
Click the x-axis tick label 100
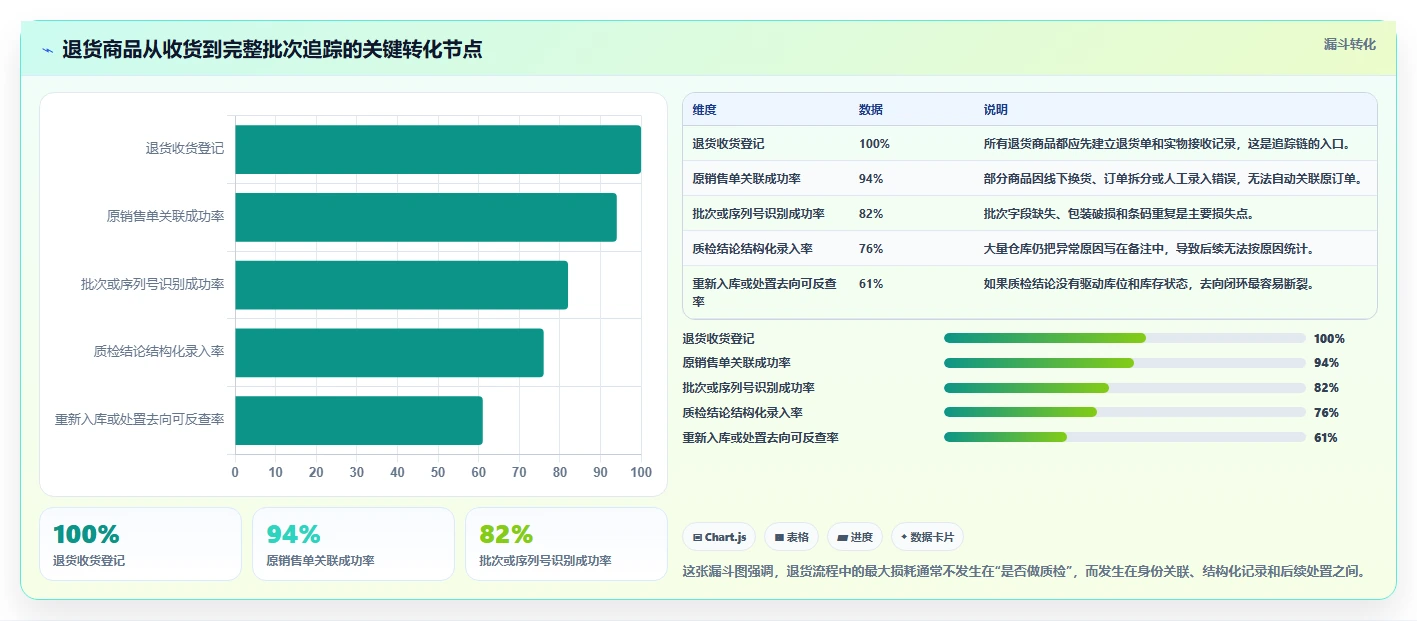click(641, 472)
